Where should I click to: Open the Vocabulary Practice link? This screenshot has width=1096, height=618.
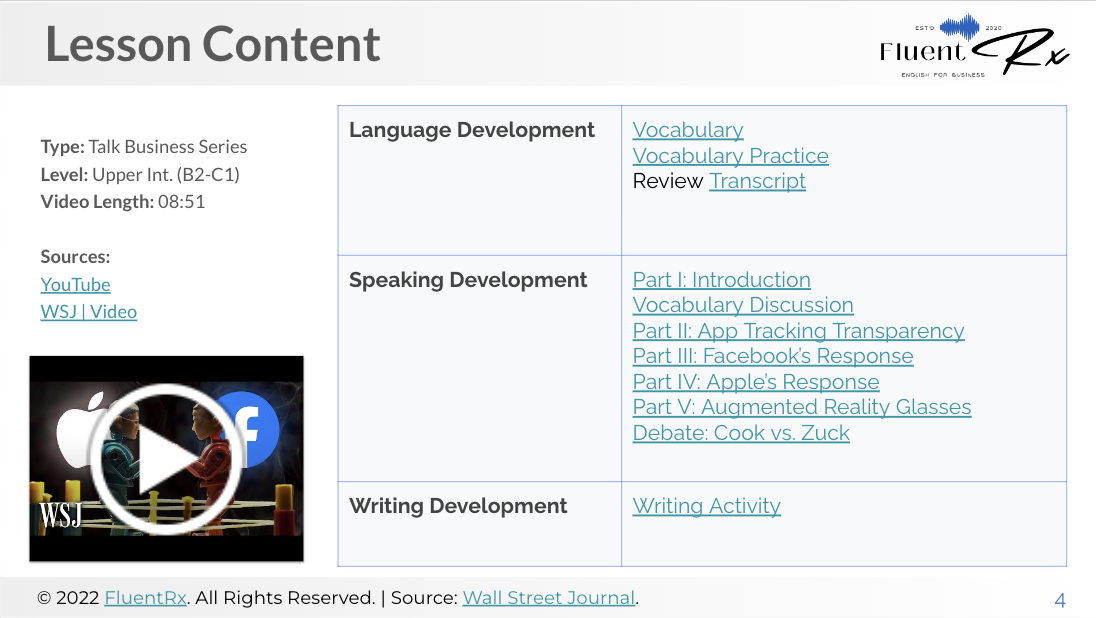tap(730, 156)
